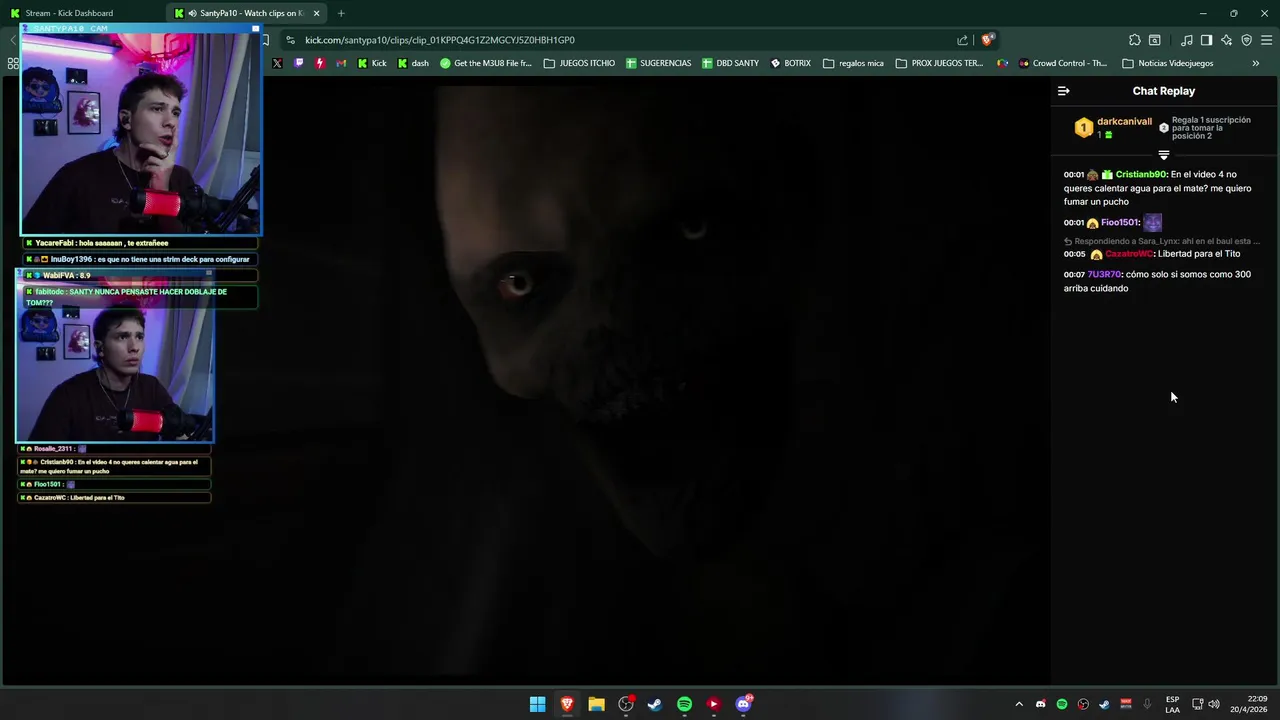Screen dimensions: 1280x720
Task: Click username 7U3R70 in chat replay
Action: pos(1104,274)
